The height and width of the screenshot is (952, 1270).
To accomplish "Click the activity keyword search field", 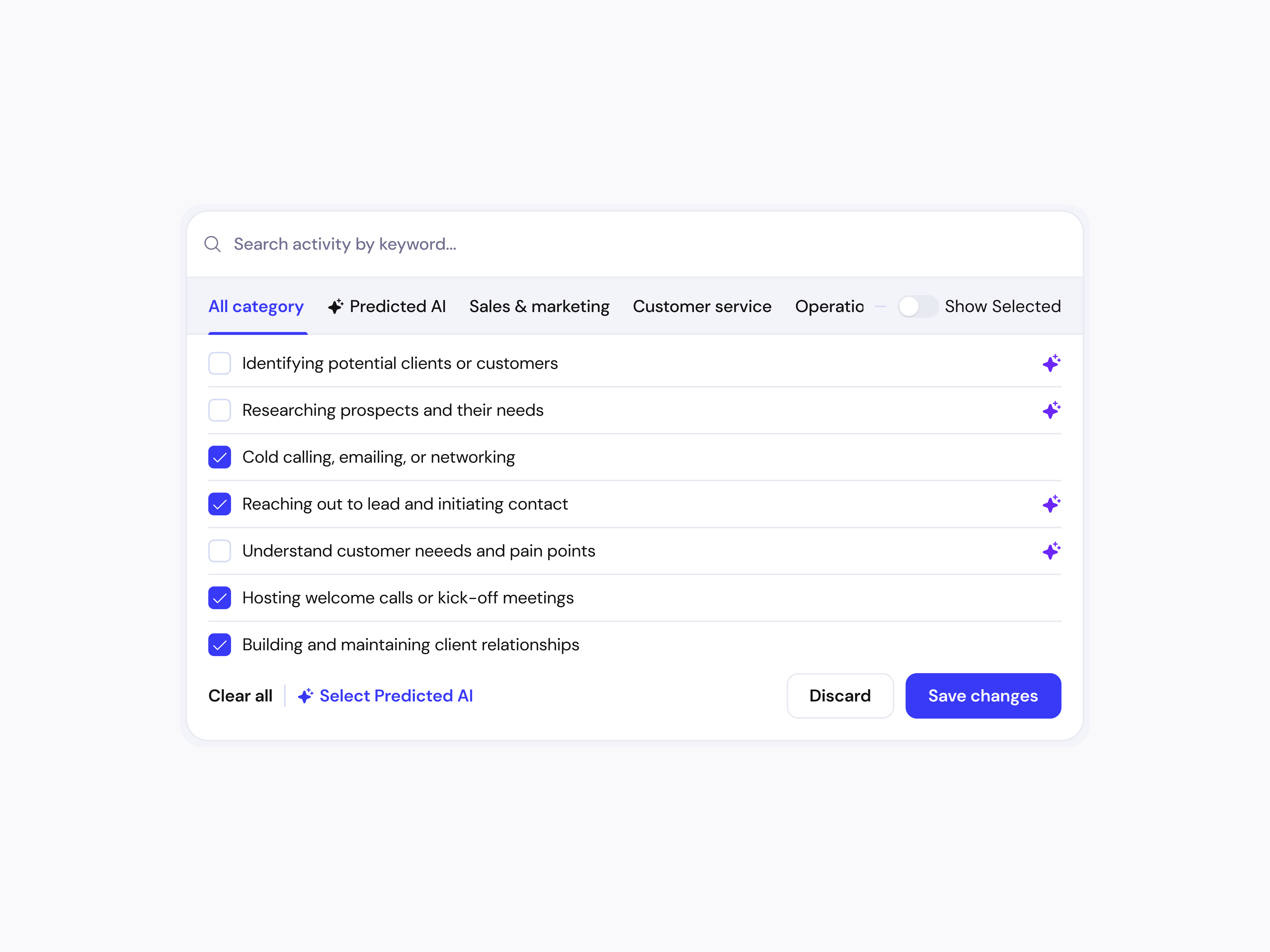I will coord(402,244).
